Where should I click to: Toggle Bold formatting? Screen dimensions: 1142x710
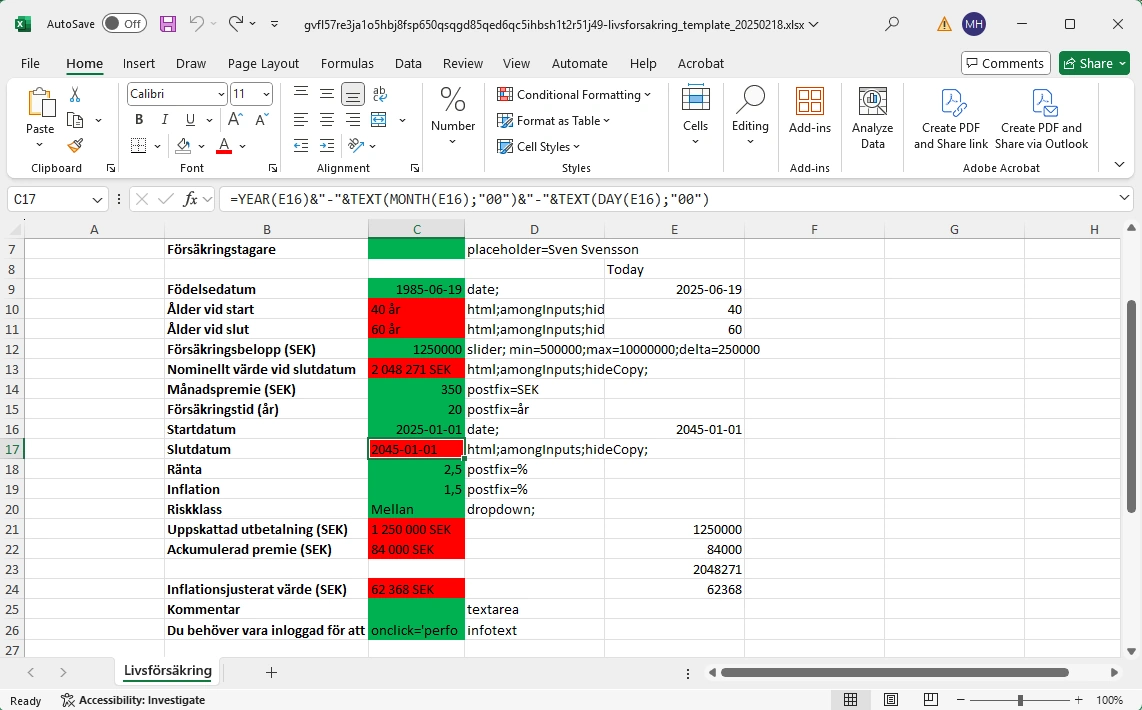coord(138,119)
